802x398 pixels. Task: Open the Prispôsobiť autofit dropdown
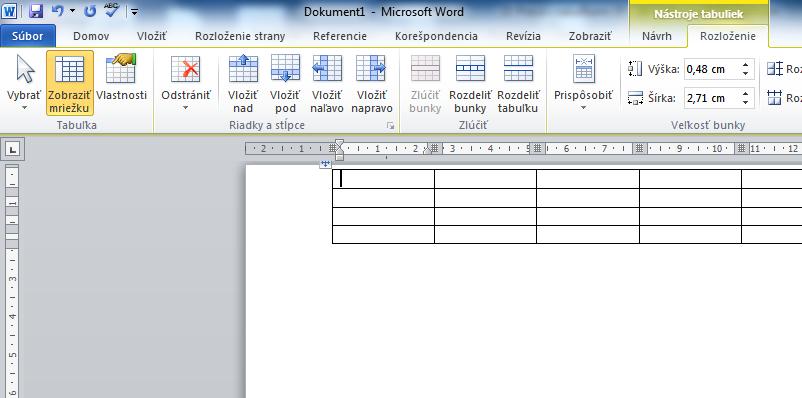583,83
